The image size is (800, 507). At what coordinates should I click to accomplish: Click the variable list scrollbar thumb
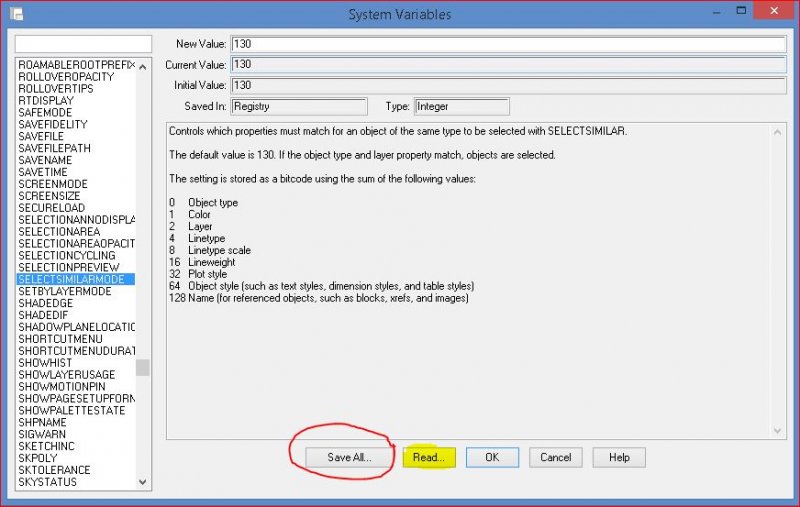pos(143,367)
